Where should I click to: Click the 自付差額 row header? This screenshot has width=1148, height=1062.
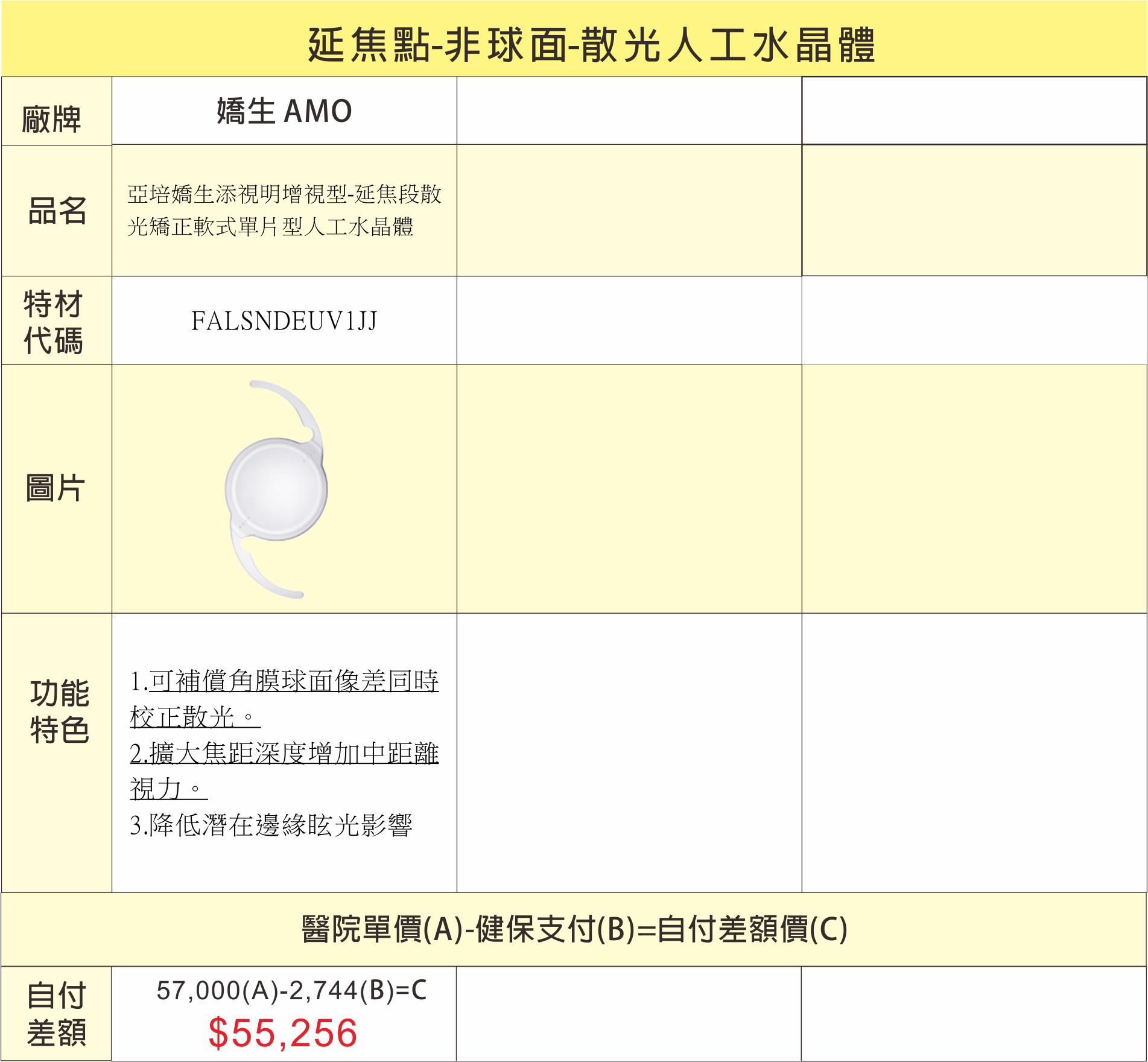click(56, 1014)
